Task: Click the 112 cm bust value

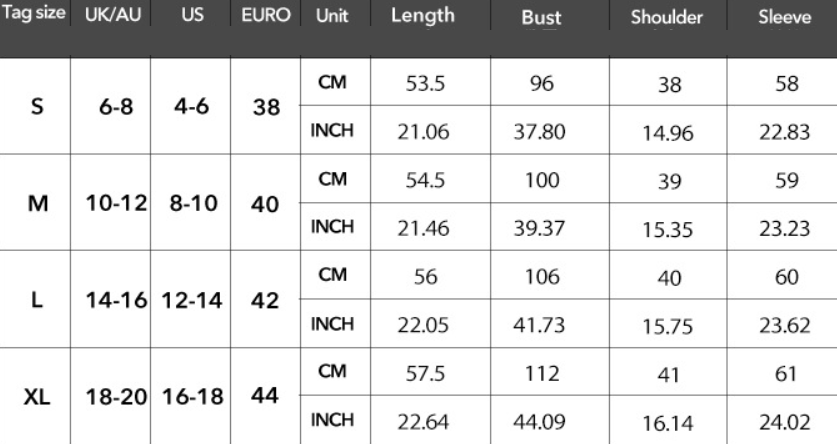Action: click(541, 374)
